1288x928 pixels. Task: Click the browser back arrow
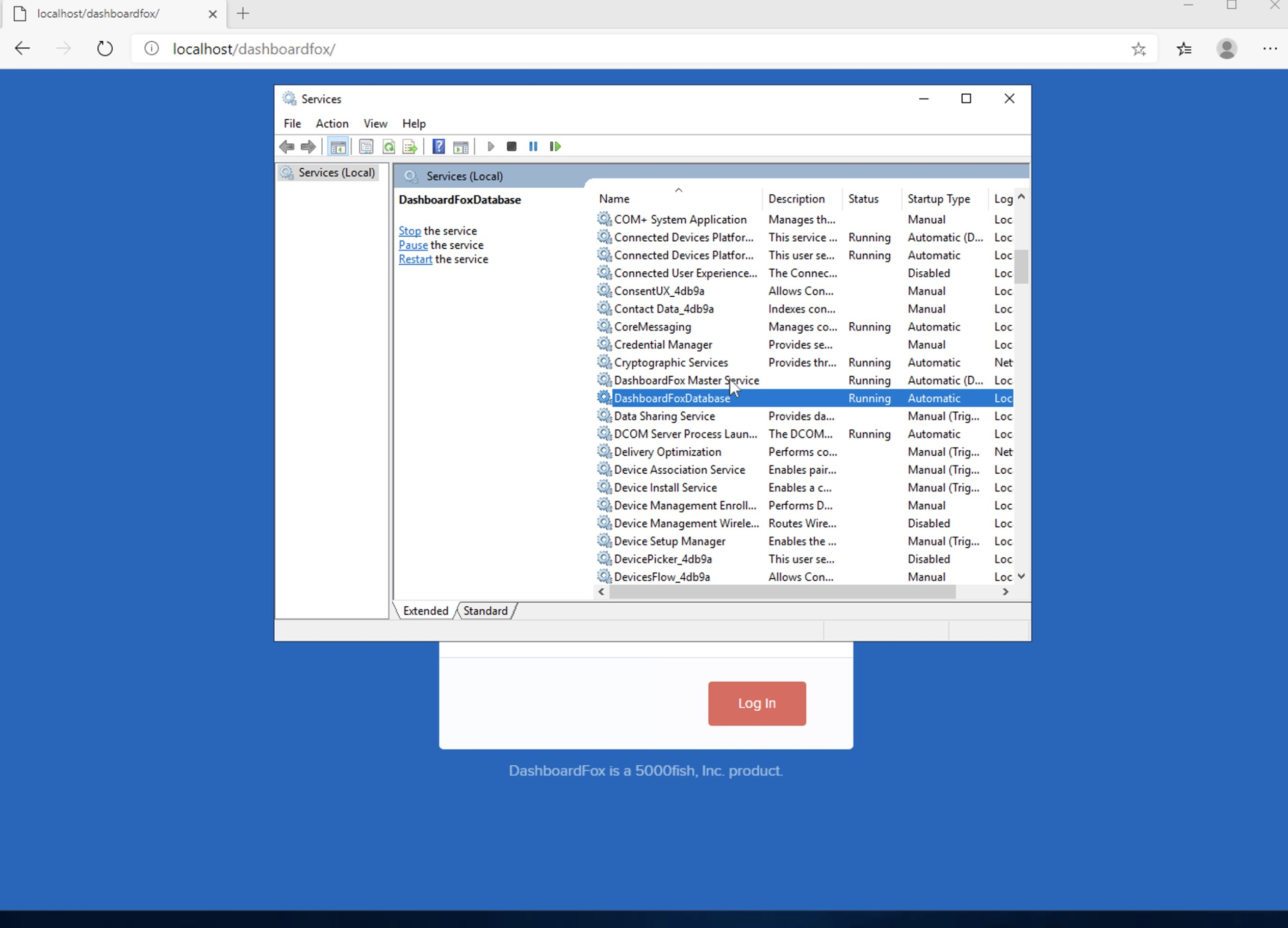22,48
